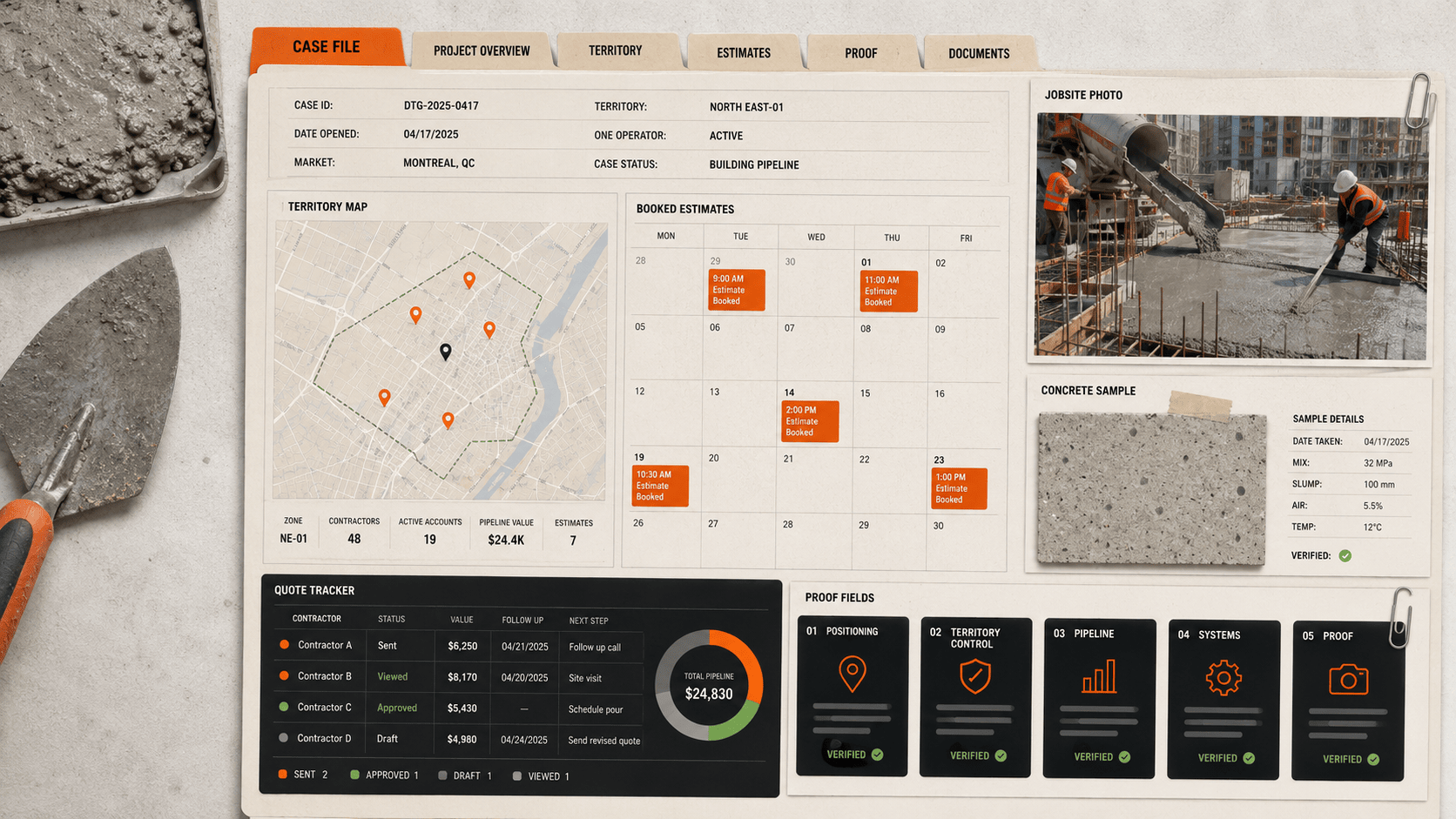This screenshot has width=1456, height=819.
Task: Open the 9:00 AM Estimate Booked event
Action: click(737, 290)
